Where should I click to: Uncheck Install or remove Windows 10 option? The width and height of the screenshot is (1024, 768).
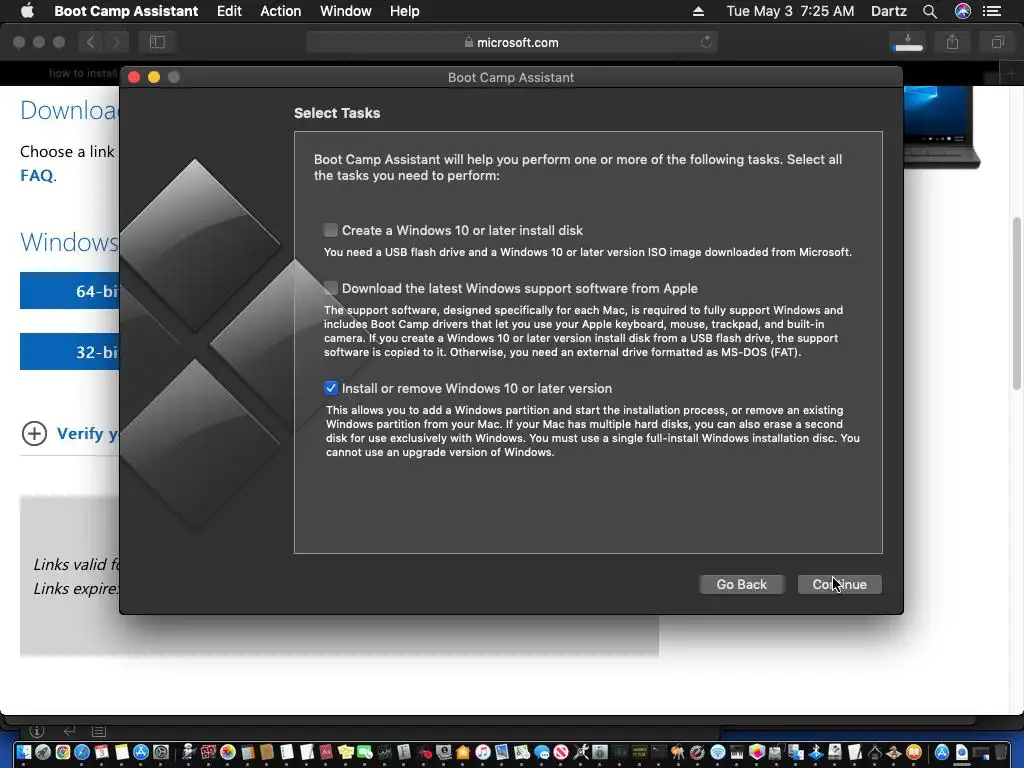tap(330, 388)
